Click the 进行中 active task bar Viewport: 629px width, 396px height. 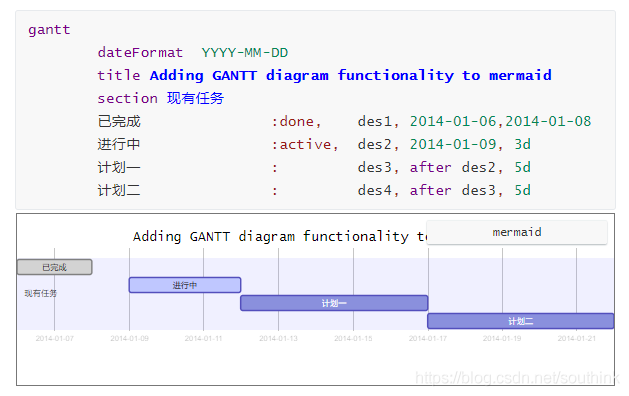[x=185, y=285]
